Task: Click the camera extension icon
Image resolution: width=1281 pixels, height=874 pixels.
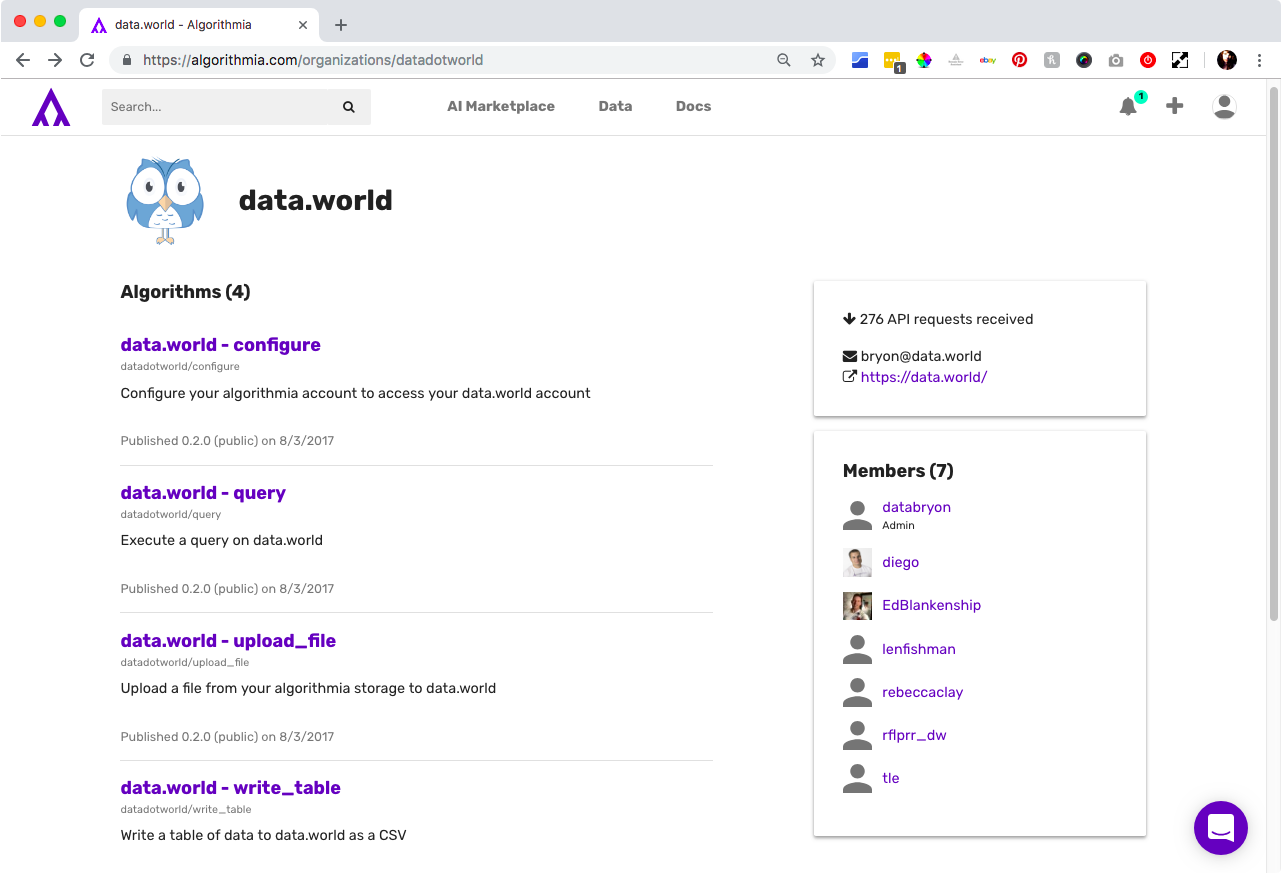Action: tap(1116, 60)
